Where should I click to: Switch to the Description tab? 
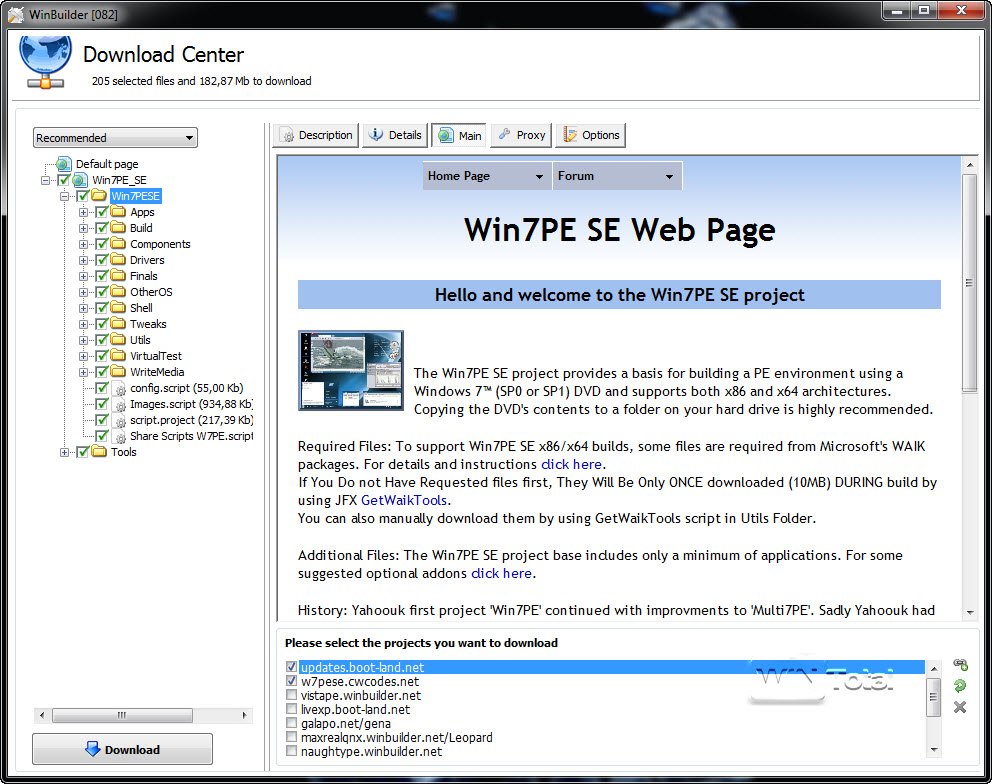click(x=316, y=135)
